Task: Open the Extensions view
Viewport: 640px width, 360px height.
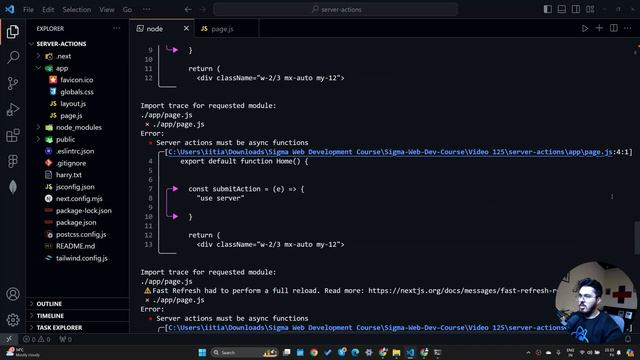Action: 13,135
